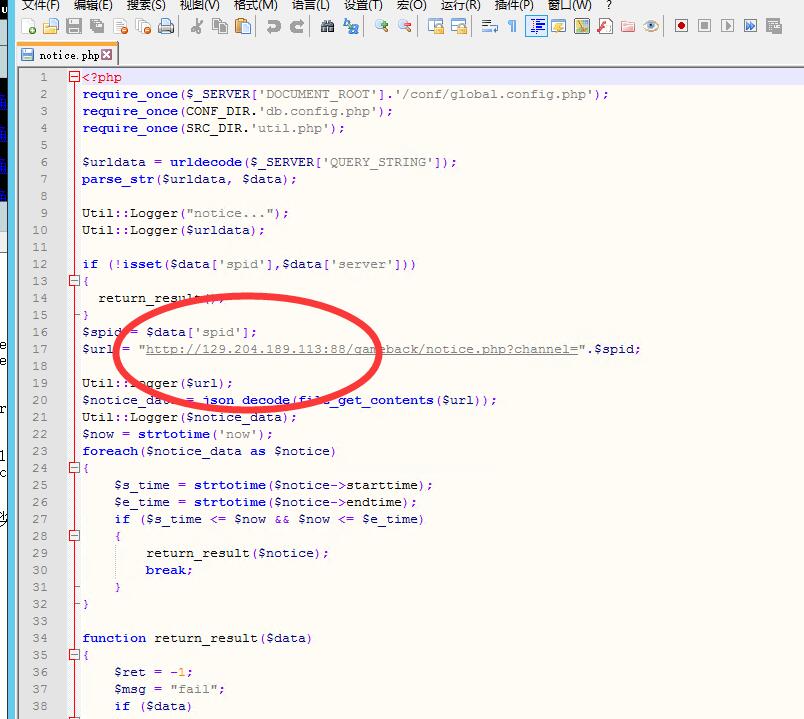804x719 pixels.
Task: Open Find with the binoculars icon
Action: click(x=327, y=26)
